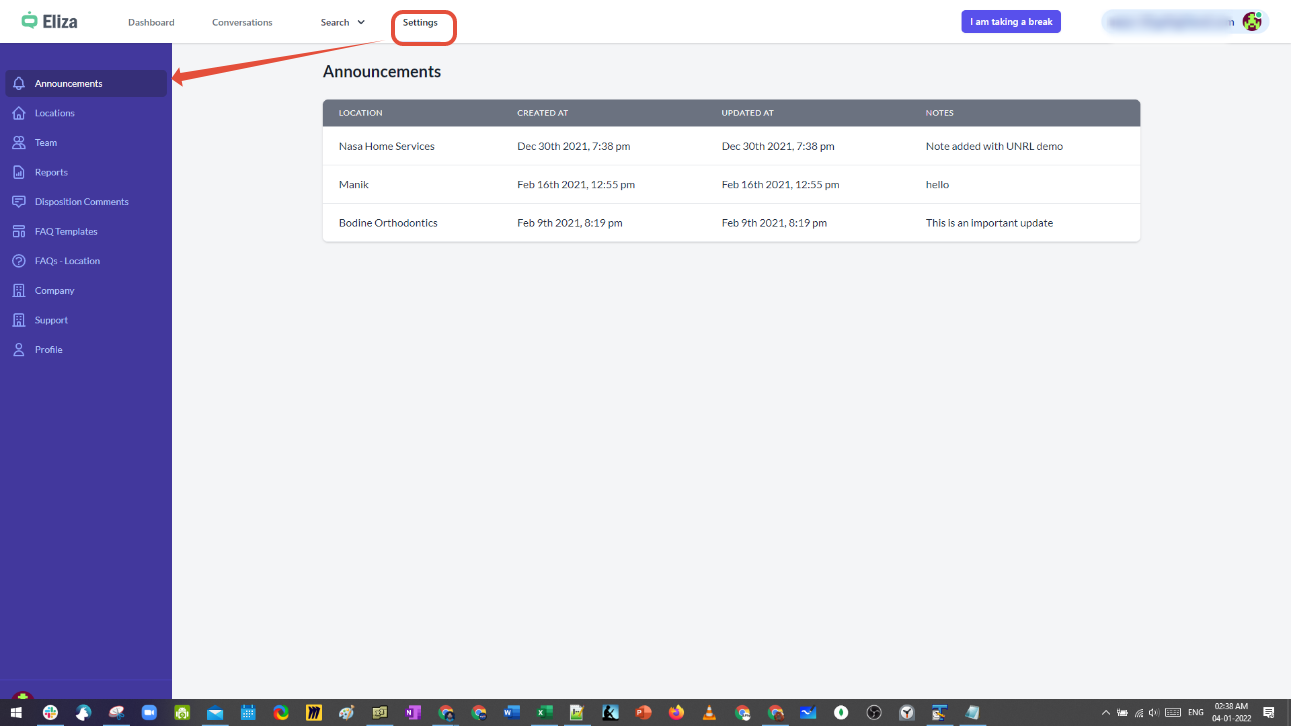Screen dimensions: 1291x726
Task: Click the FAQs - Location question mark icon
Action: pyautogui.click(x=19, y=261)
